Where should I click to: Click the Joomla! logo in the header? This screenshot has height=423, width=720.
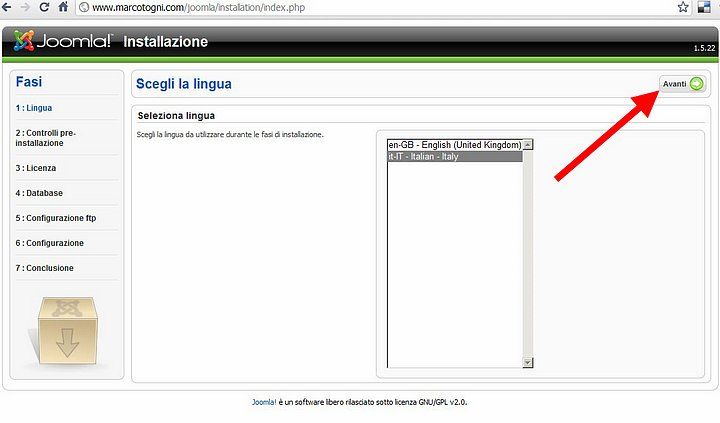pyautogui.click(x=62, y=41)
